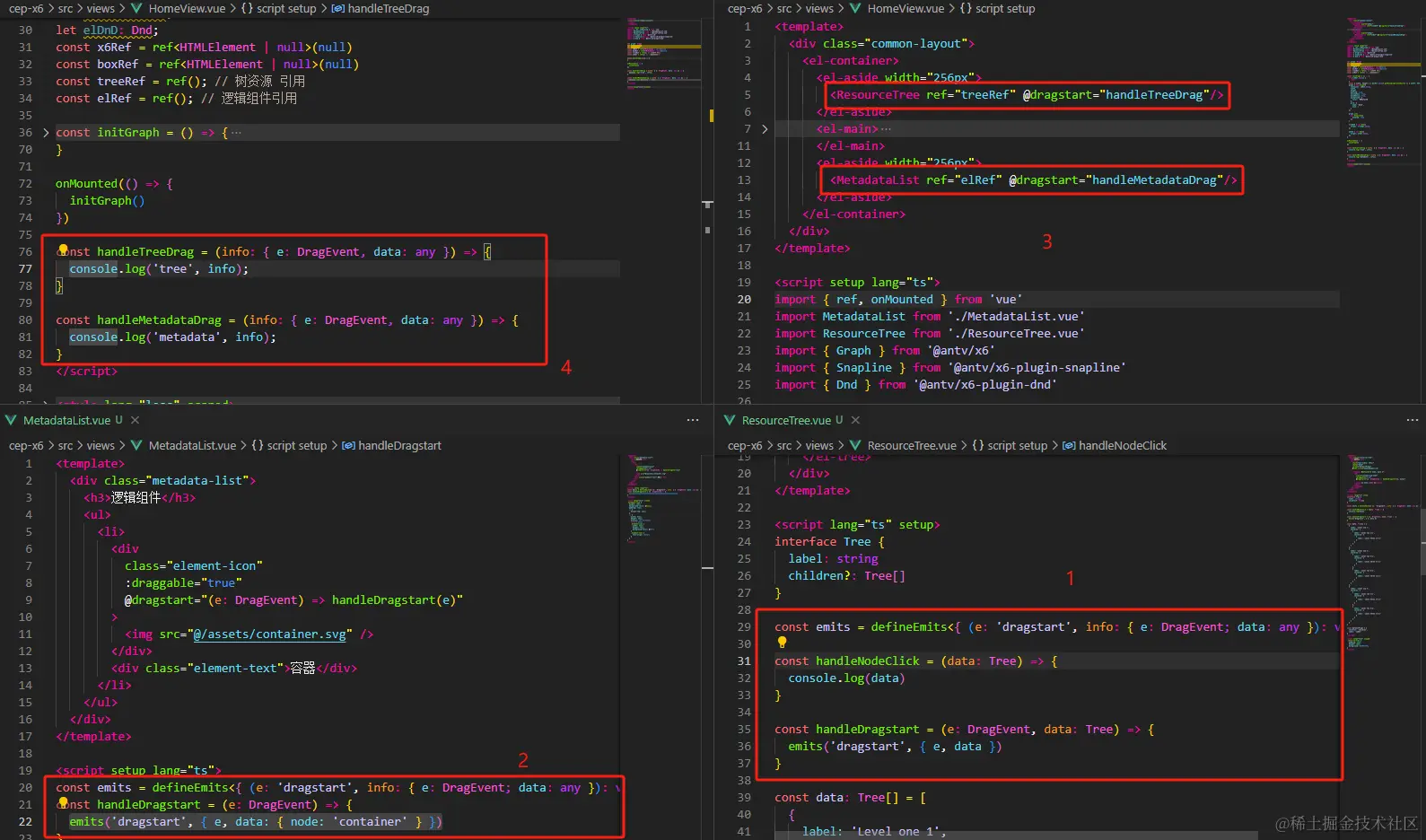Open MetadataList.vue file breadcrumb

(x=192, y=446)
